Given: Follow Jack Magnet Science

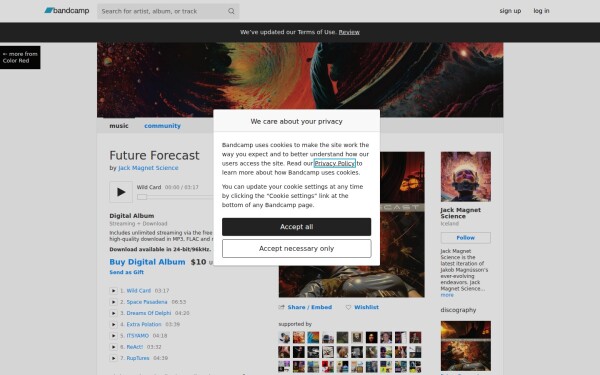Looking at the screenshot, I should (x=466, y=238).
